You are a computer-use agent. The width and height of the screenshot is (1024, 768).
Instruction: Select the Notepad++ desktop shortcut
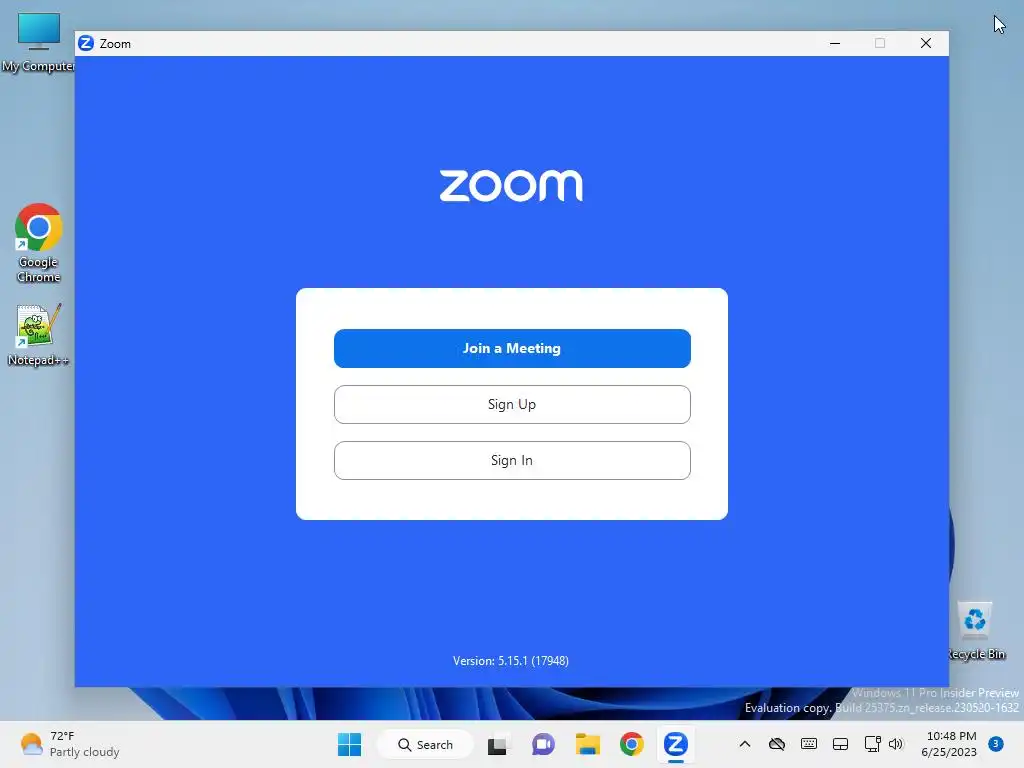pyautogui.click(x=38, y=335)
